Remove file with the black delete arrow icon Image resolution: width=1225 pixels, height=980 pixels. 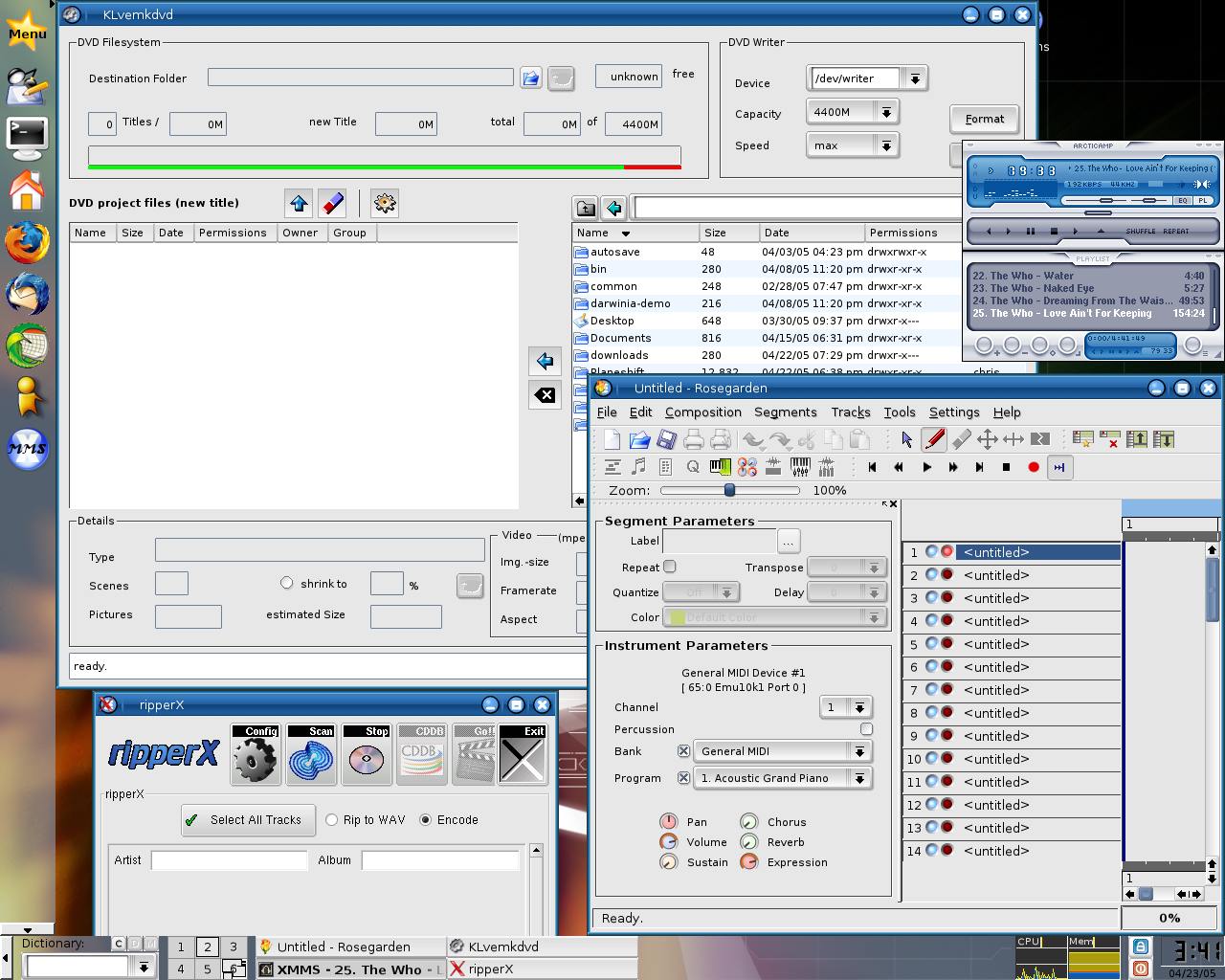click(x=545, y=394)
